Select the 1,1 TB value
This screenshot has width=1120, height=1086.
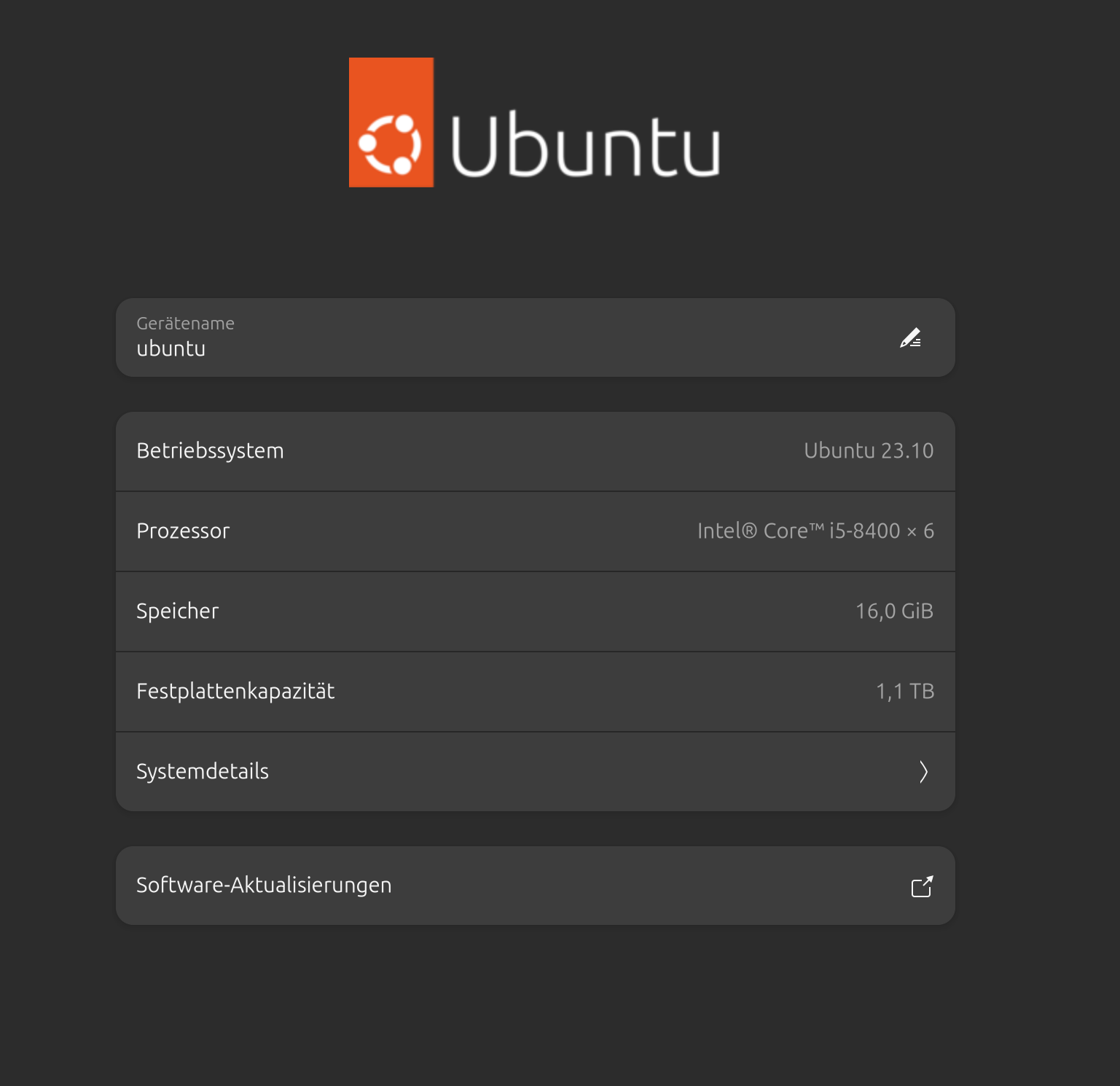905,692
